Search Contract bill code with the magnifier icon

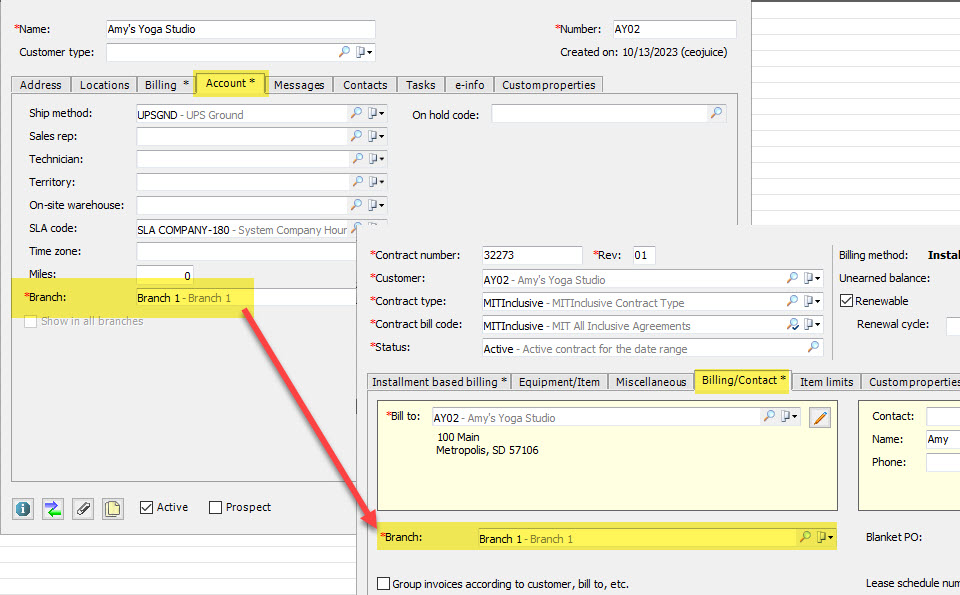click(x=792, y=324)
